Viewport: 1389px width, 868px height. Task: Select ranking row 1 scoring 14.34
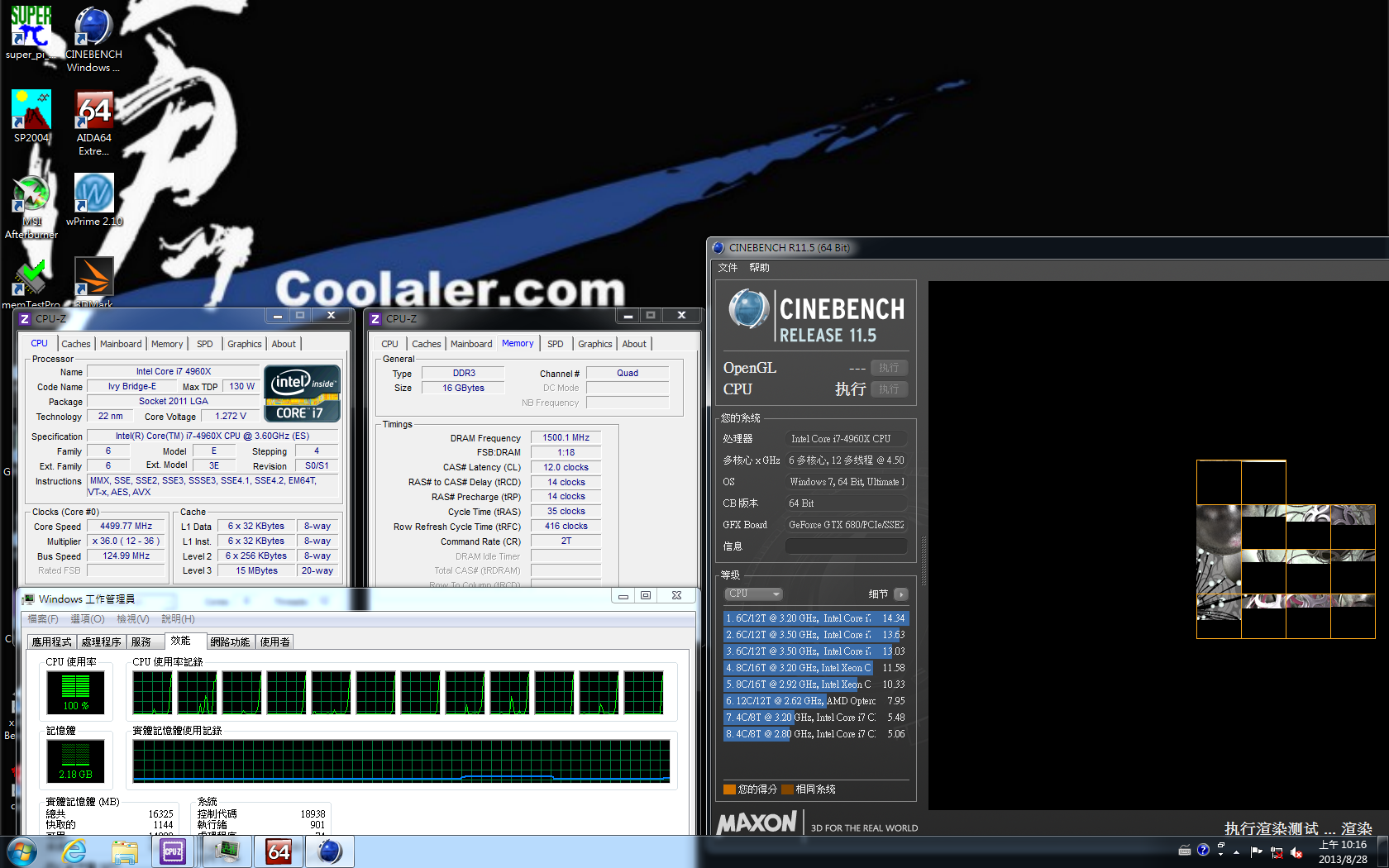coord(816,618)
